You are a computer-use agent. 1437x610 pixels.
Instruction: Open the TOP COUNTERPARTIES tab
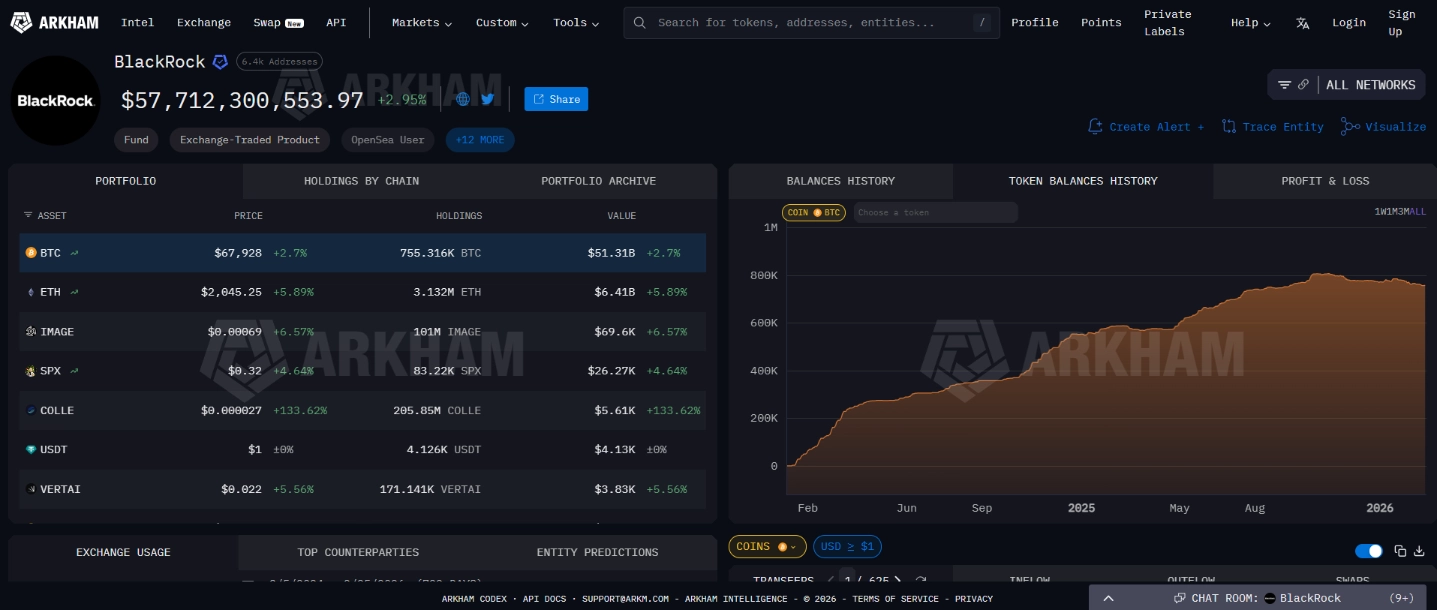coord(358,552)
